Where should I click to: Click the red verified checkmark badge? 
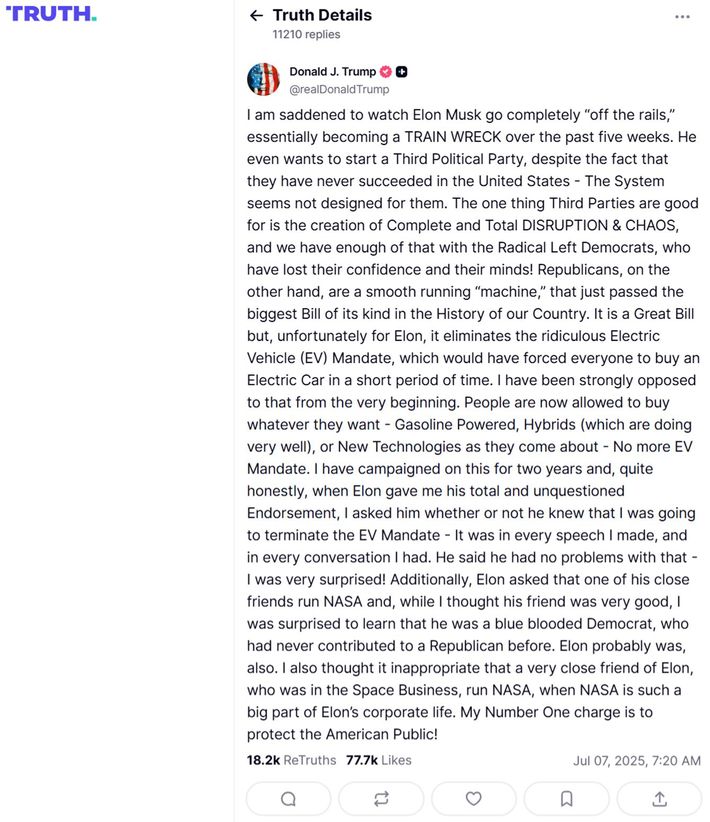coord(385,72)
